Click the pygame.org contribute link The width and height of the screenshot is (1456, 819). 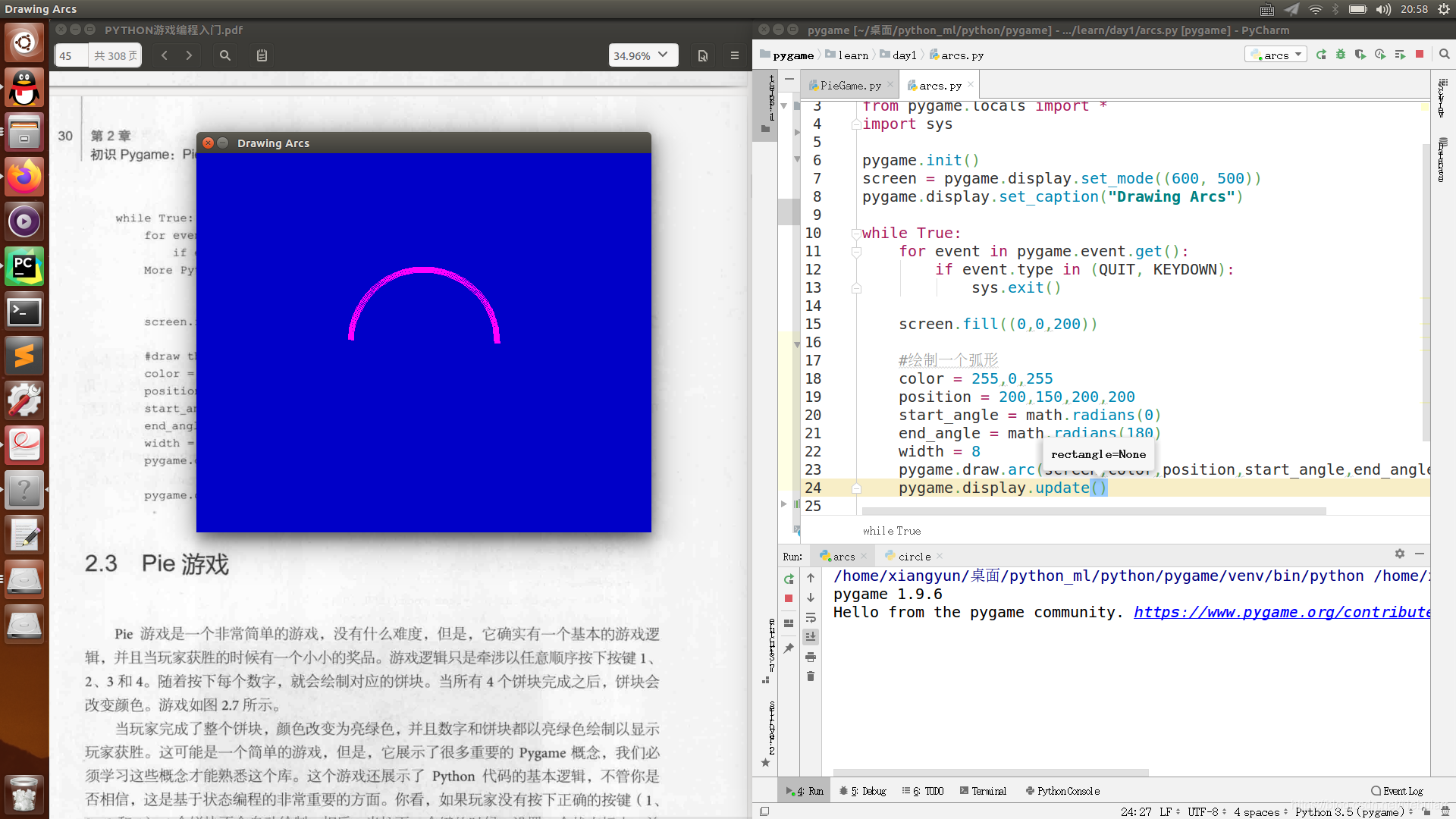tap(1282, 612)
